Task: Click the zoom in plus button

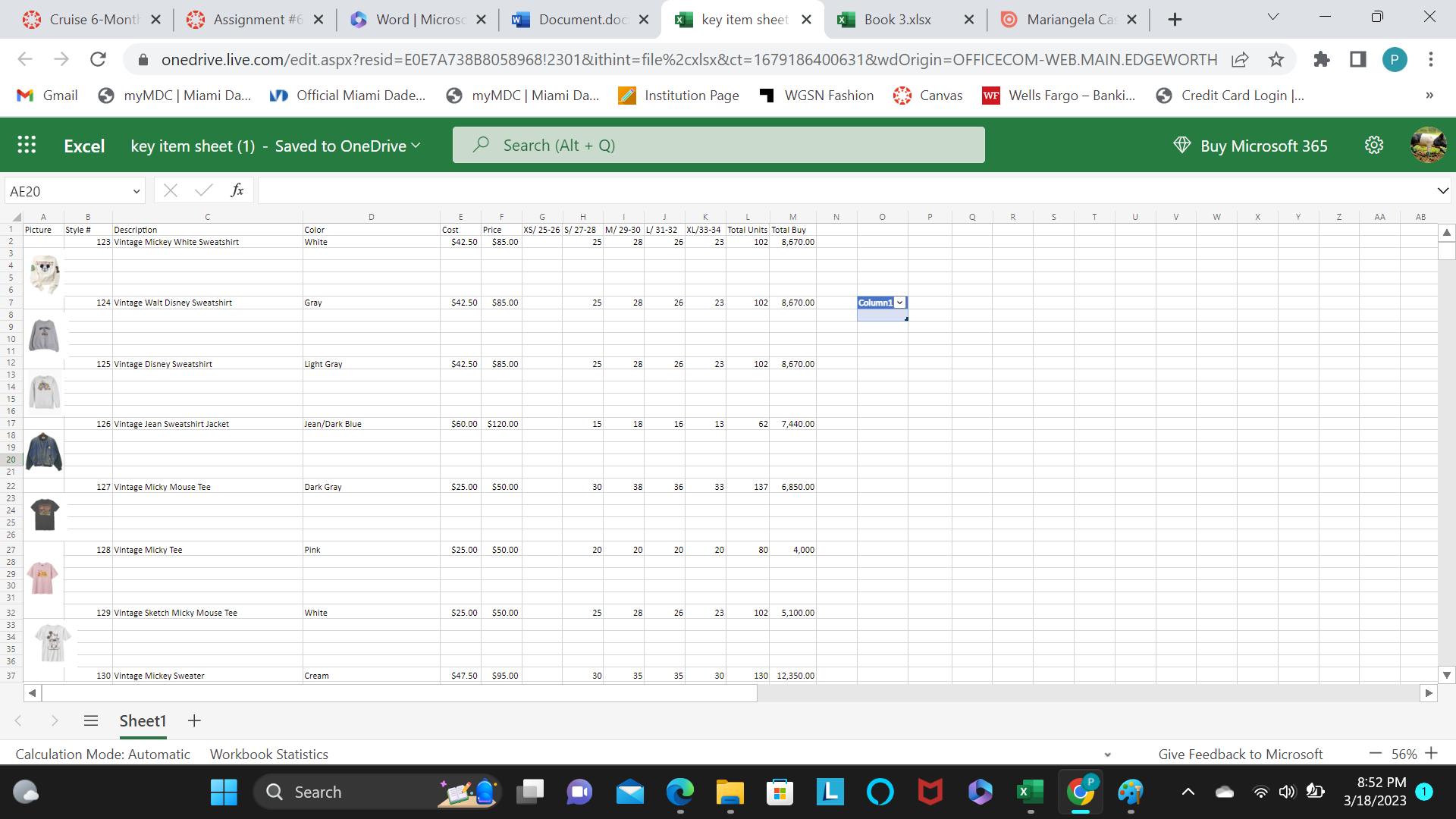Action: (x=1431, y=753)
